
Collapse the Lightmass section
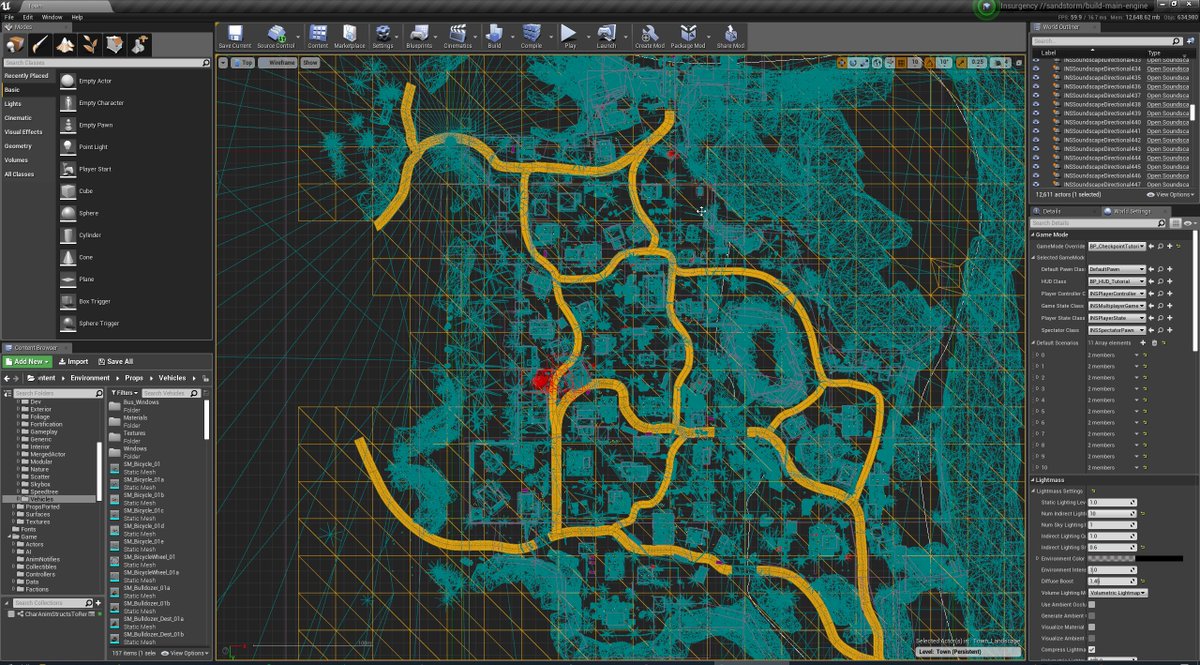[1034, 480]
